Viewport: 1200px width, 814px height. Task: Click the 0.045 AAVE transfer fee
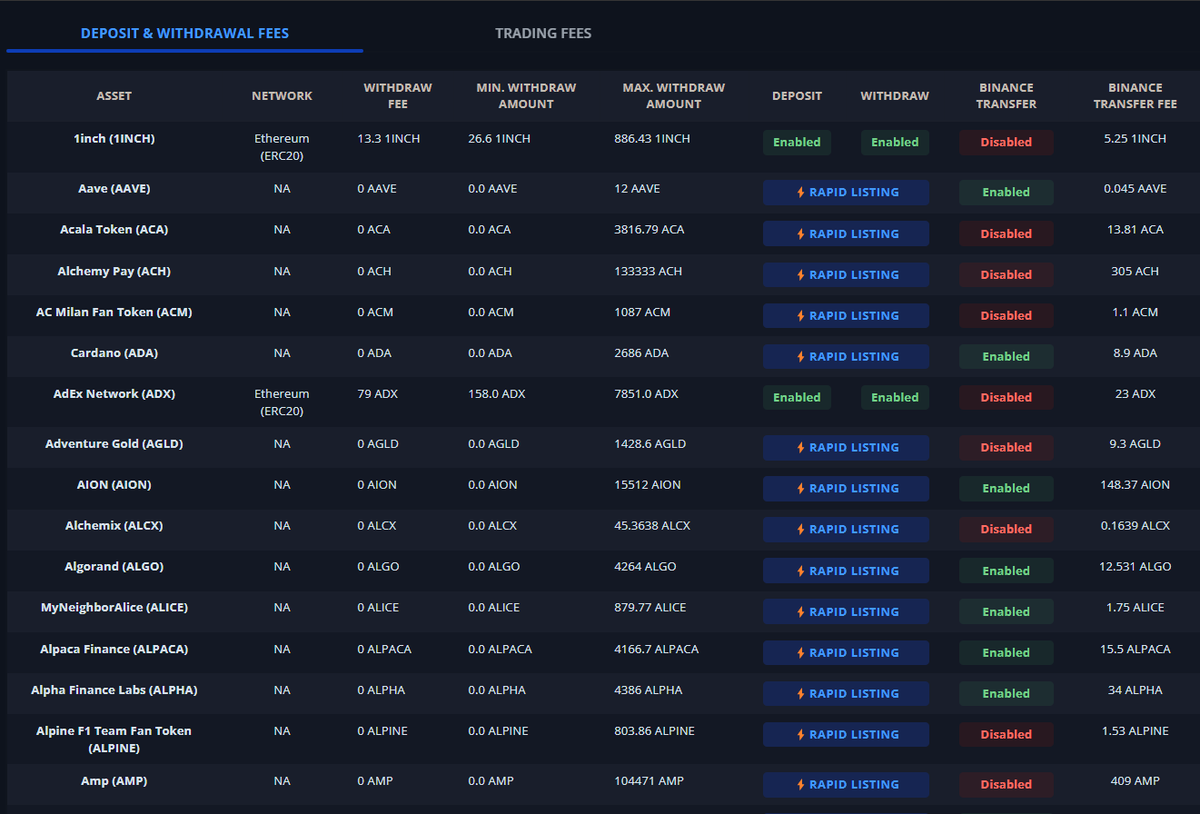tap(1135, 189)
